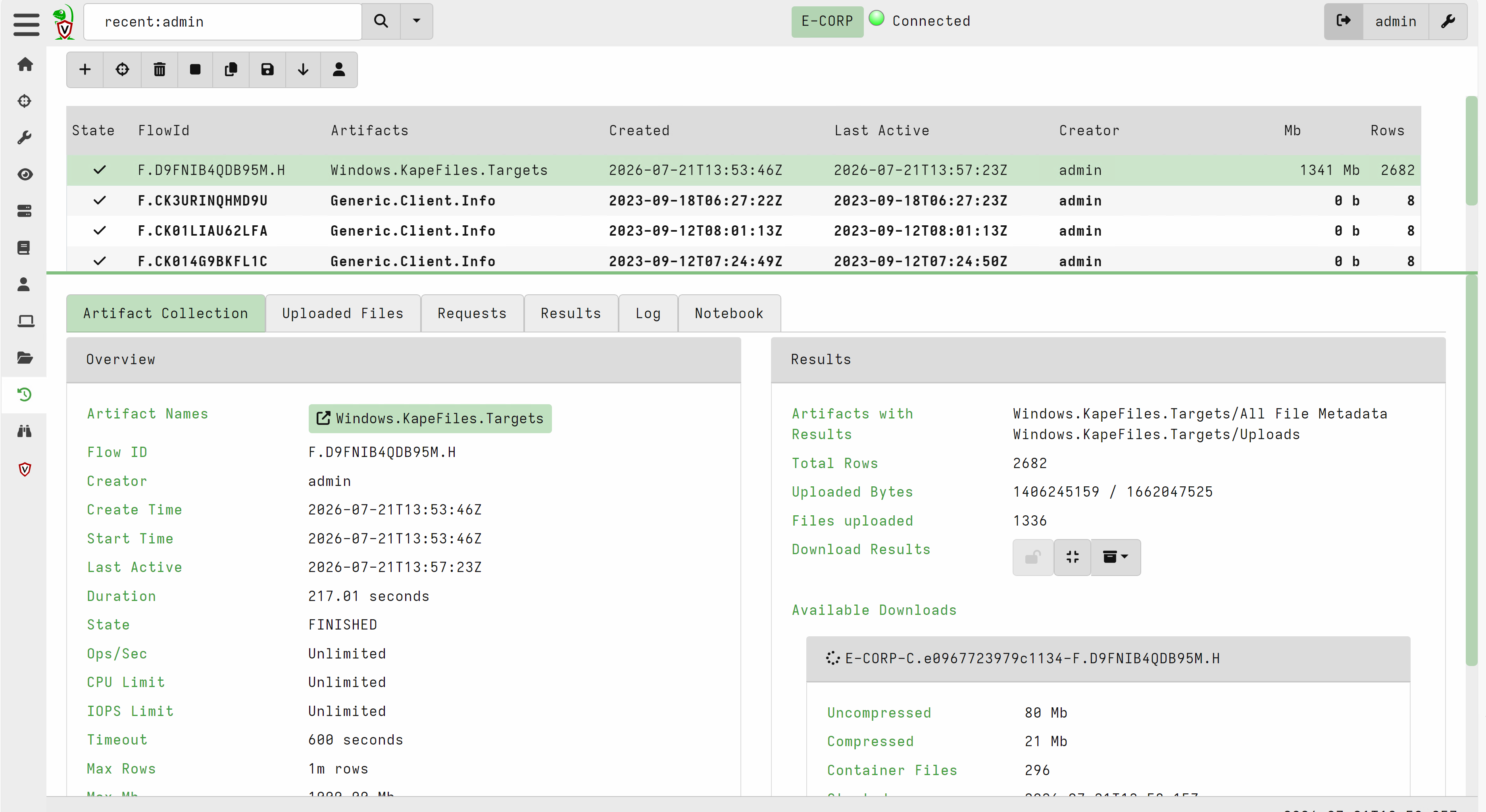Open the hamburger navigation menu
This screenshot has width=1486, height=812.
point(26,24)
